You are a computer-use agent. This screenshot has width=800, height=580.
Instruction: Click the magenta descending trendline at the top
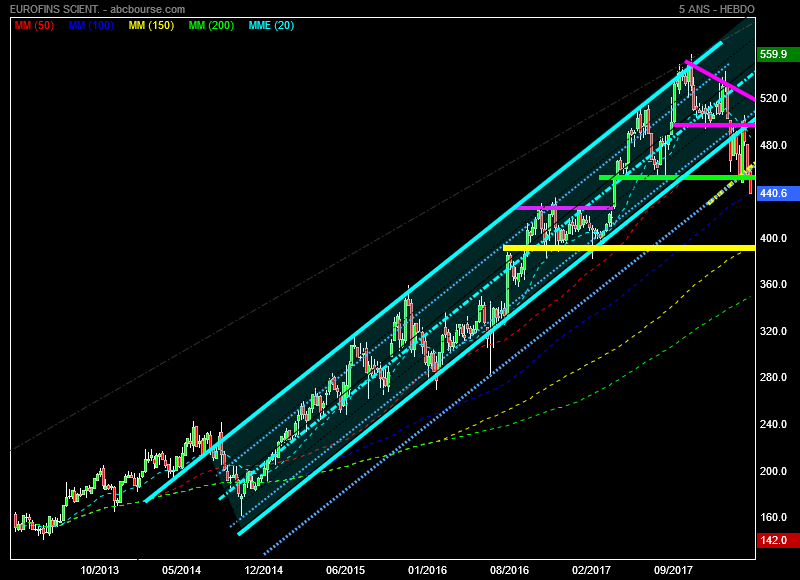coord(720,80)
